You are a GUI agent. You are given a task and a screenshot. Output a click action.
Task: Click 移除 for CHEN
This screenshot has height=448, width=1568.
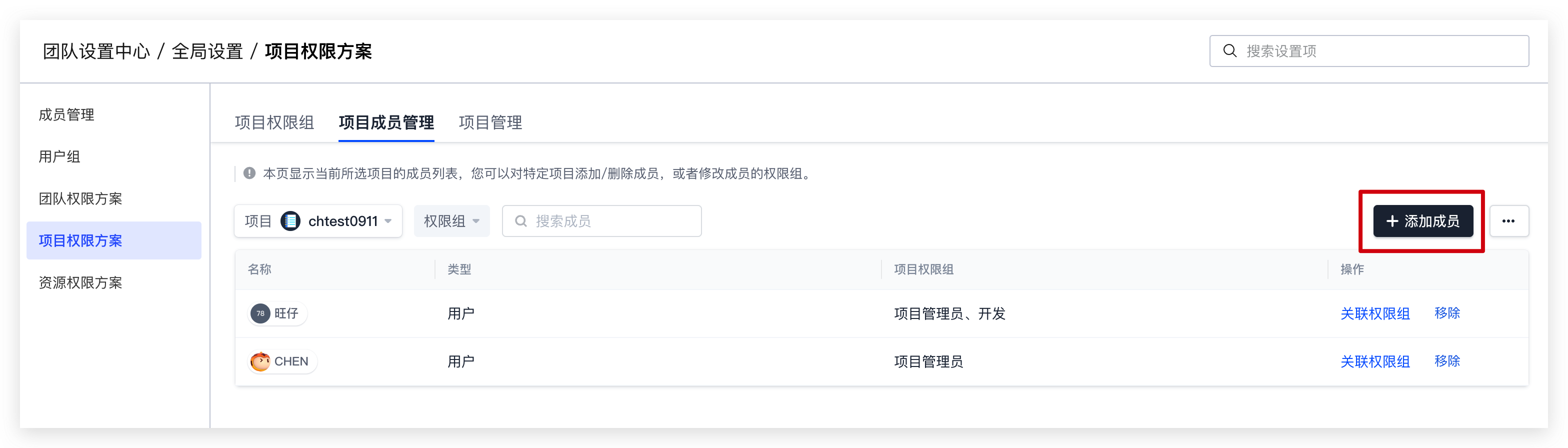(x=1447, y=361)
